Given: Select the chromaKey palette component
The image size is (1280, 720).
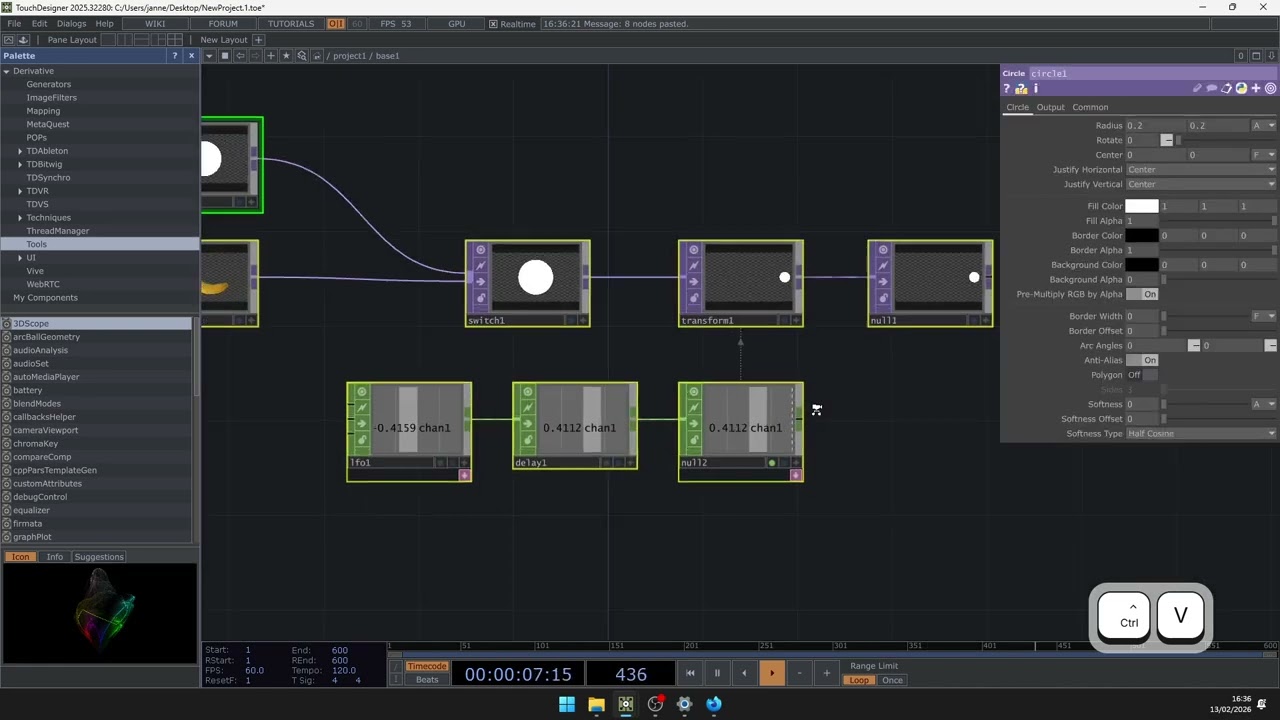Looking at the screenshot, I should tap(35, 444).
